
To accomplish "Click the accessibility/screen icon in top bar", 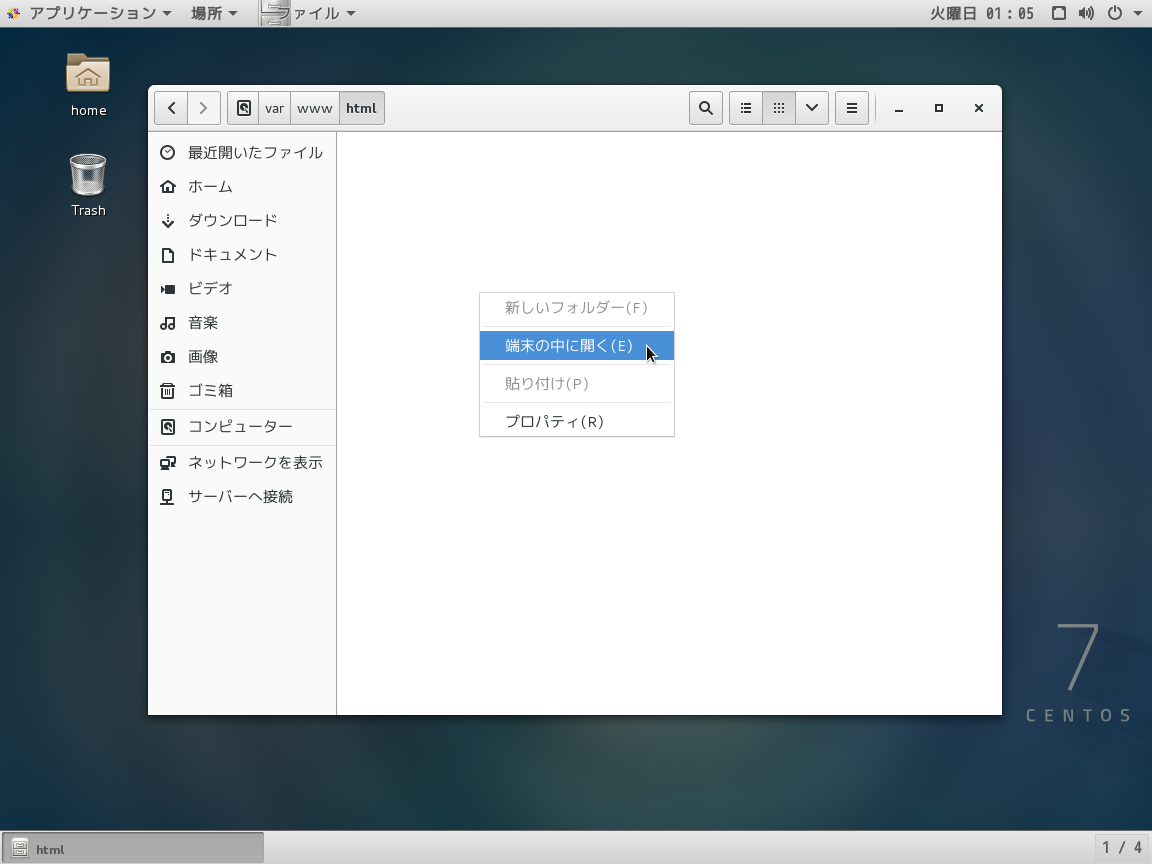I will (x=1059, y=13).
